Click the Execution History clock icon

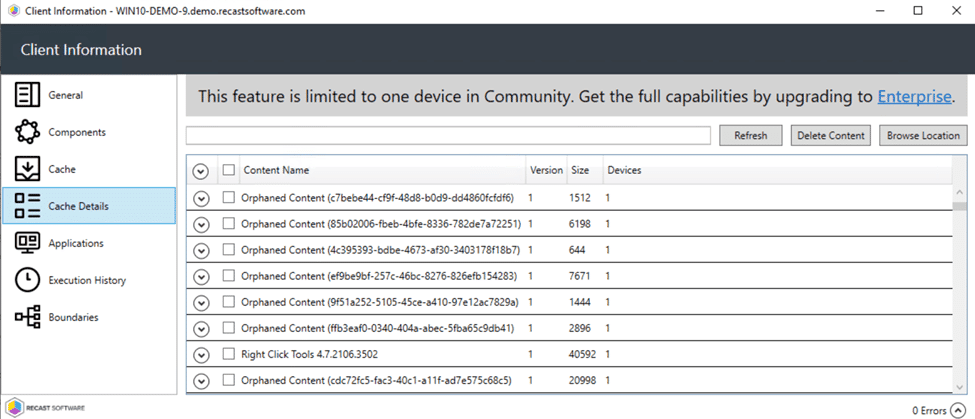tap(27, 280)
